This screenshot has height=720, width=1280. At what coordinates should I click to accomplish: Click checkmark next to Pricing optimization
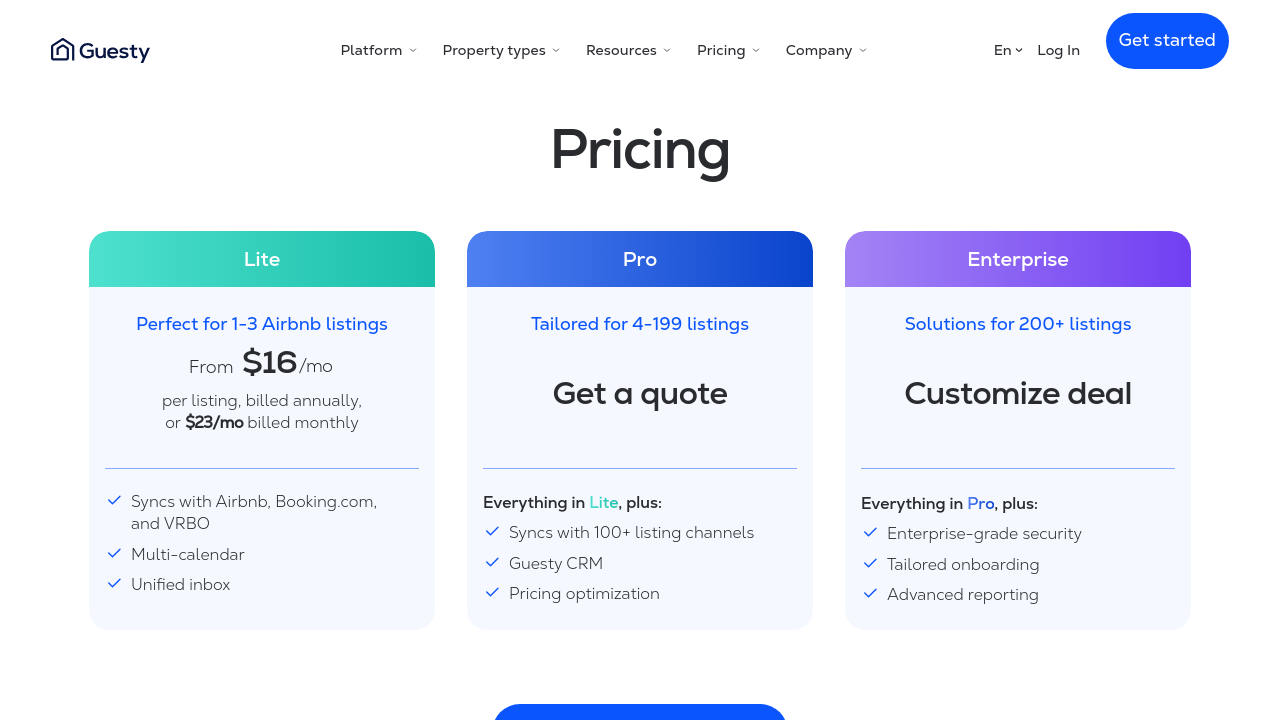(492, 592)
